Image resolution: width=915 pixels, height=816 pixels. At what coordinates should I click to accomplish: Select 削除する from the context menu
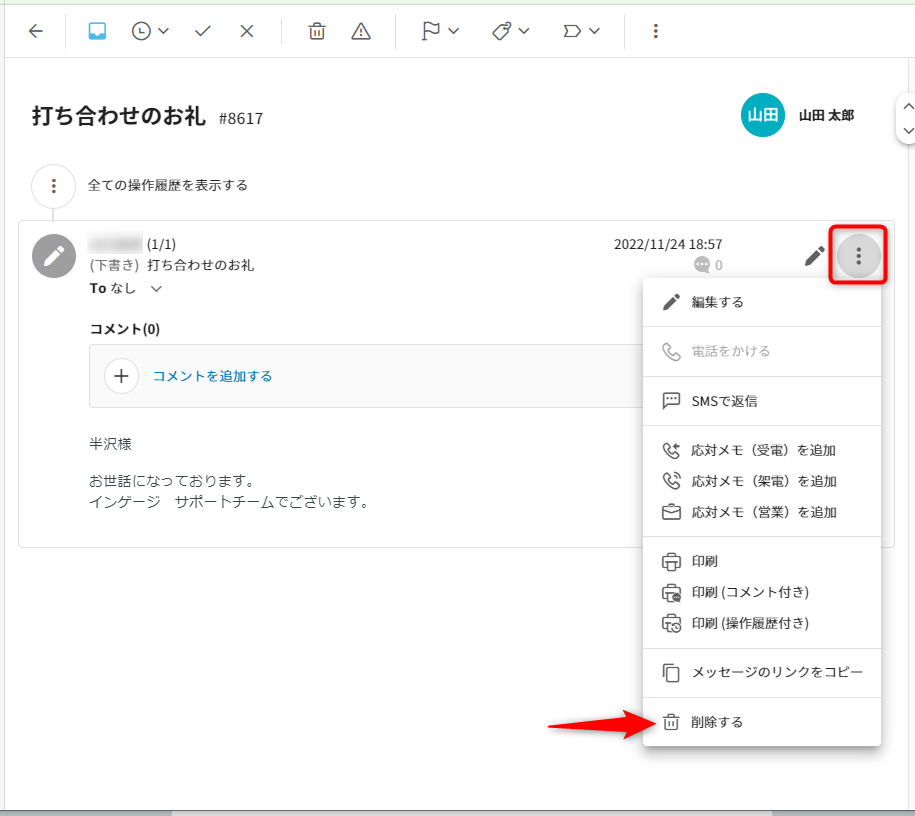pyautogui.click(x=717, y=722)
